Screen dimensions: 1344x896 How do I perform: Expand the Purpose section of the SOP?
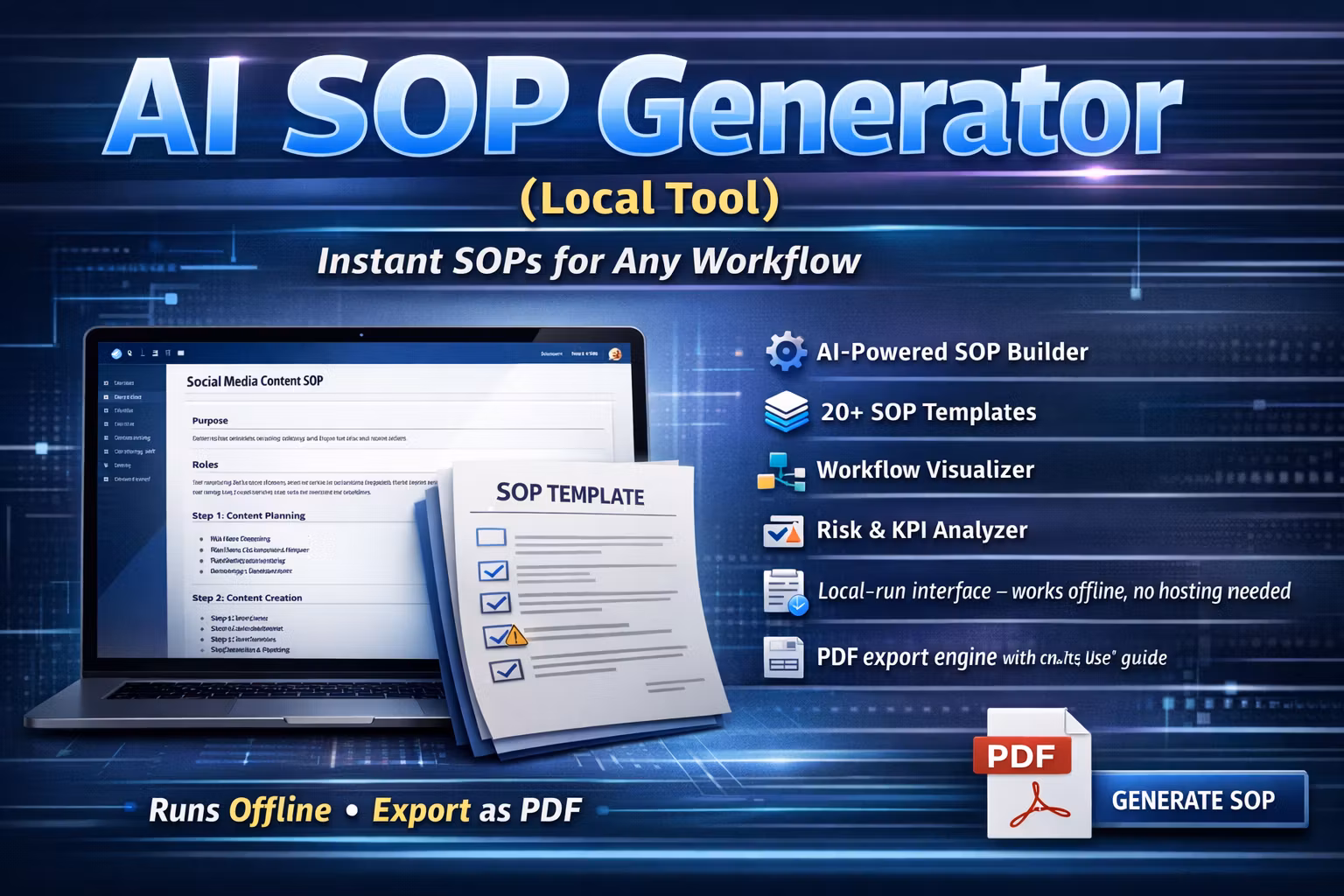(x=210, y=420)
